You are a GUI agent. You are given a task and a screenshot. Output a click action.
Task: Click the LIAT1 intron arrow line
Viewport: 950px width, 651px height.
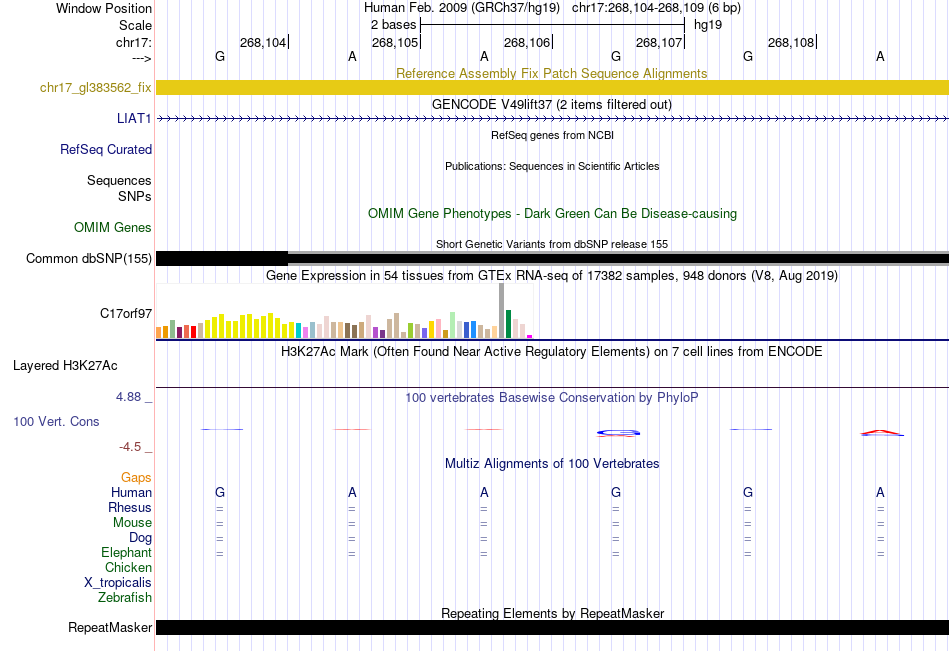552,119
